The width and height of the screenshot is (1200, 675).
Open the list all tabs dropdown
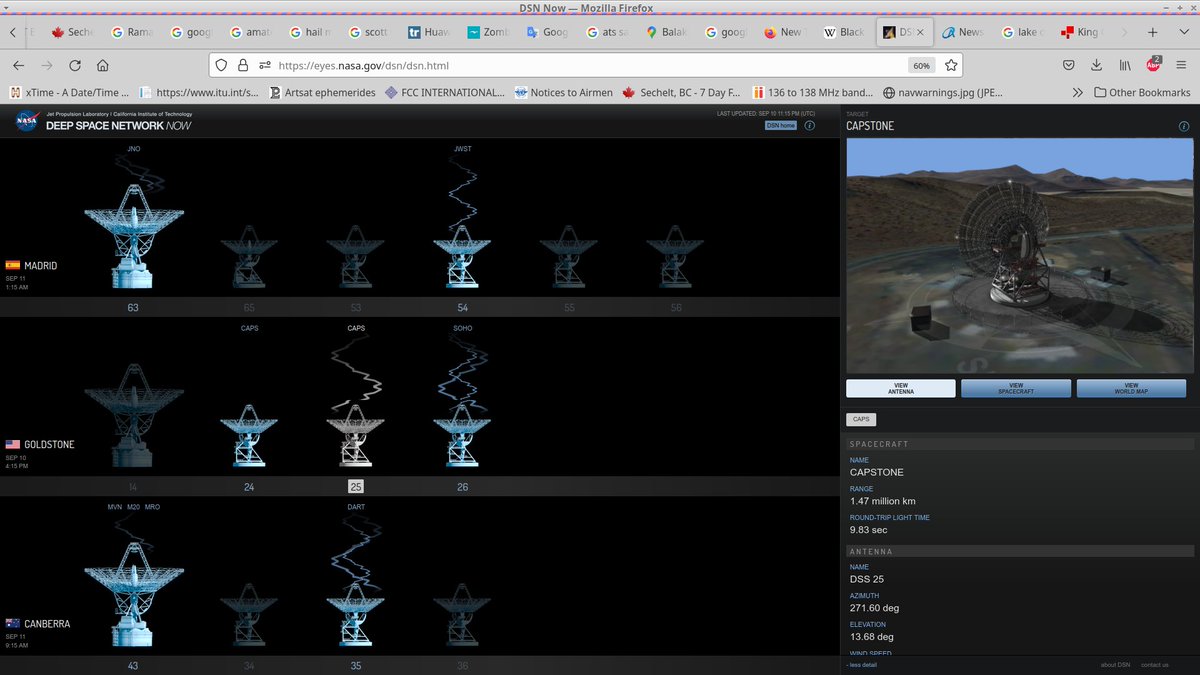click(1183, 32)
